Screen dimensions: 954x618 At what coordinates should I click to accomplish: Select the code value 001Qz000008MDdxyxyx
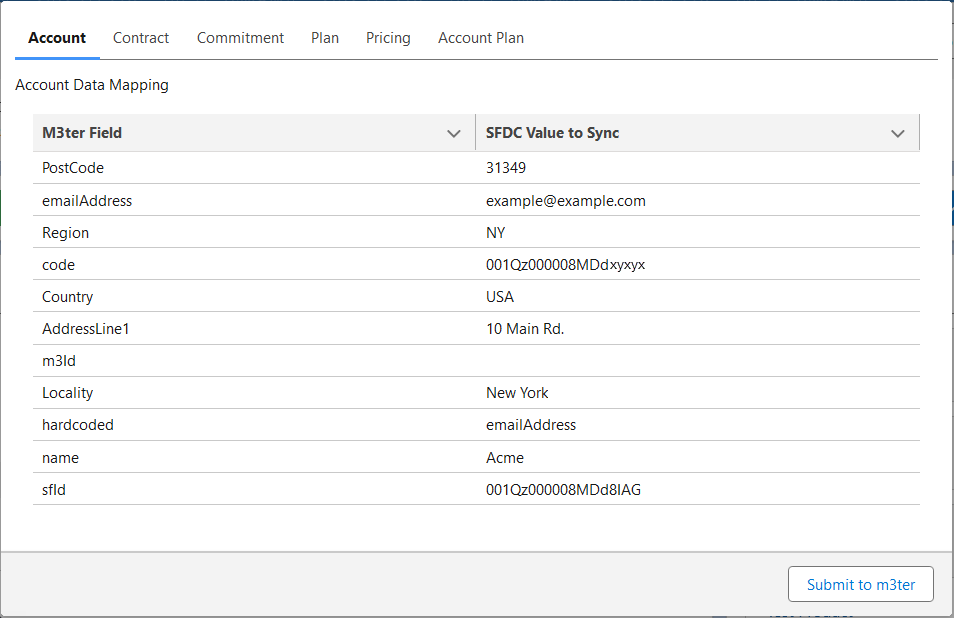tap(565, 265)
